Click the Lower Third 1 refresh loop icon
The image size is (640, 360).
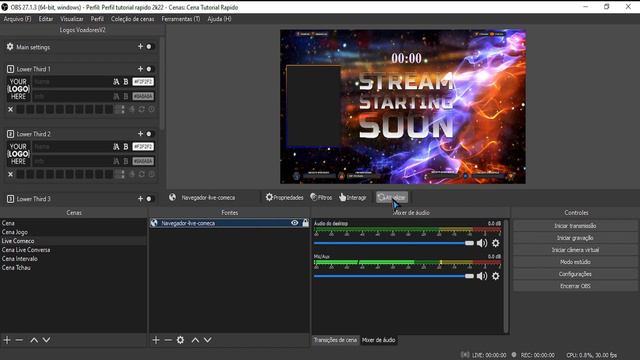pyautogui.click(x=142, y=109)
